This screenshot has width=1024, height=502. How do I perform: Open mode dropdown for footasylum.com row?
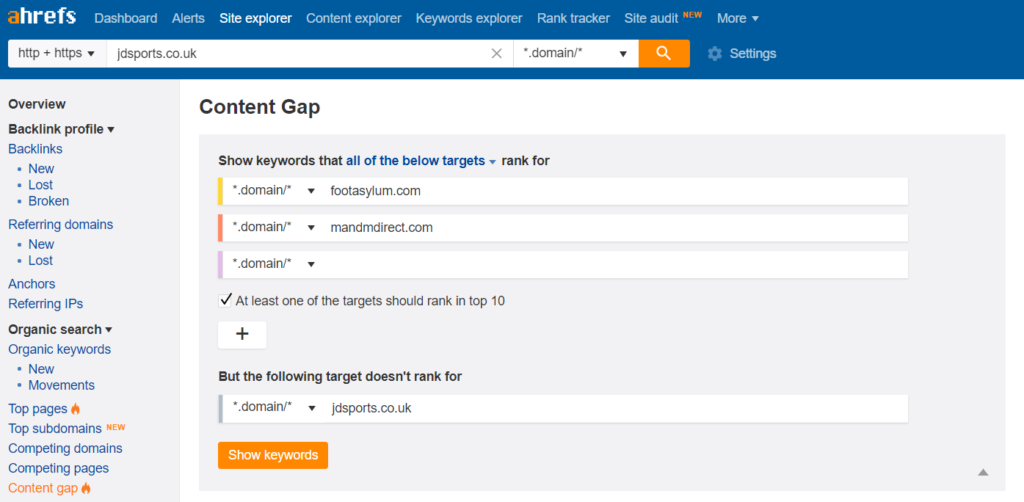point(274,191)
